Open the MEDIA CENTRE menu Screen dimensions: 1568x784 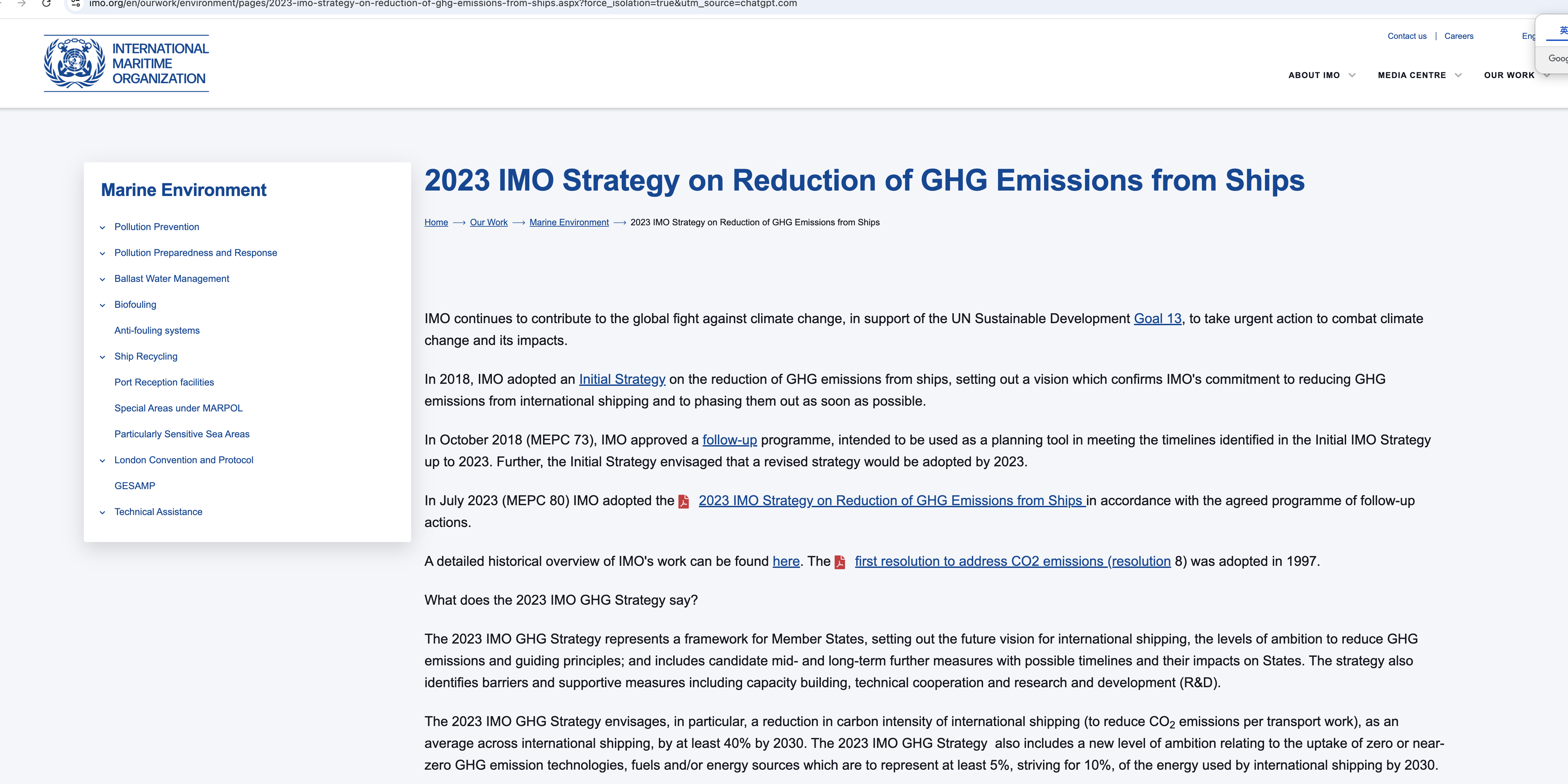(x=1412, y=75)
